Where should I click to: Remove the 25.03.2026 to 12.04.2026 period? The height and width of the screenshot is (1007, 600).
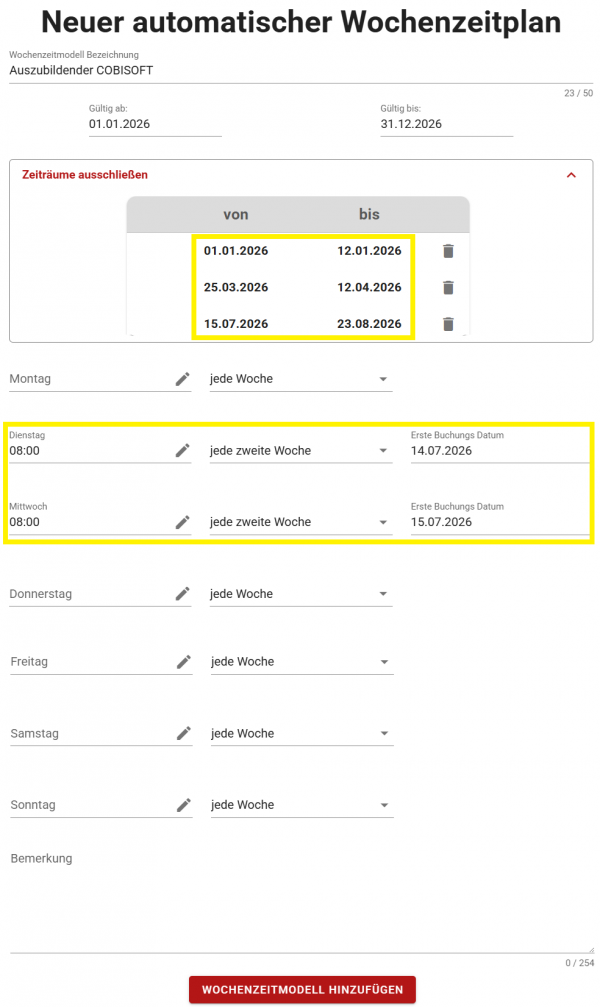point(448,288)
